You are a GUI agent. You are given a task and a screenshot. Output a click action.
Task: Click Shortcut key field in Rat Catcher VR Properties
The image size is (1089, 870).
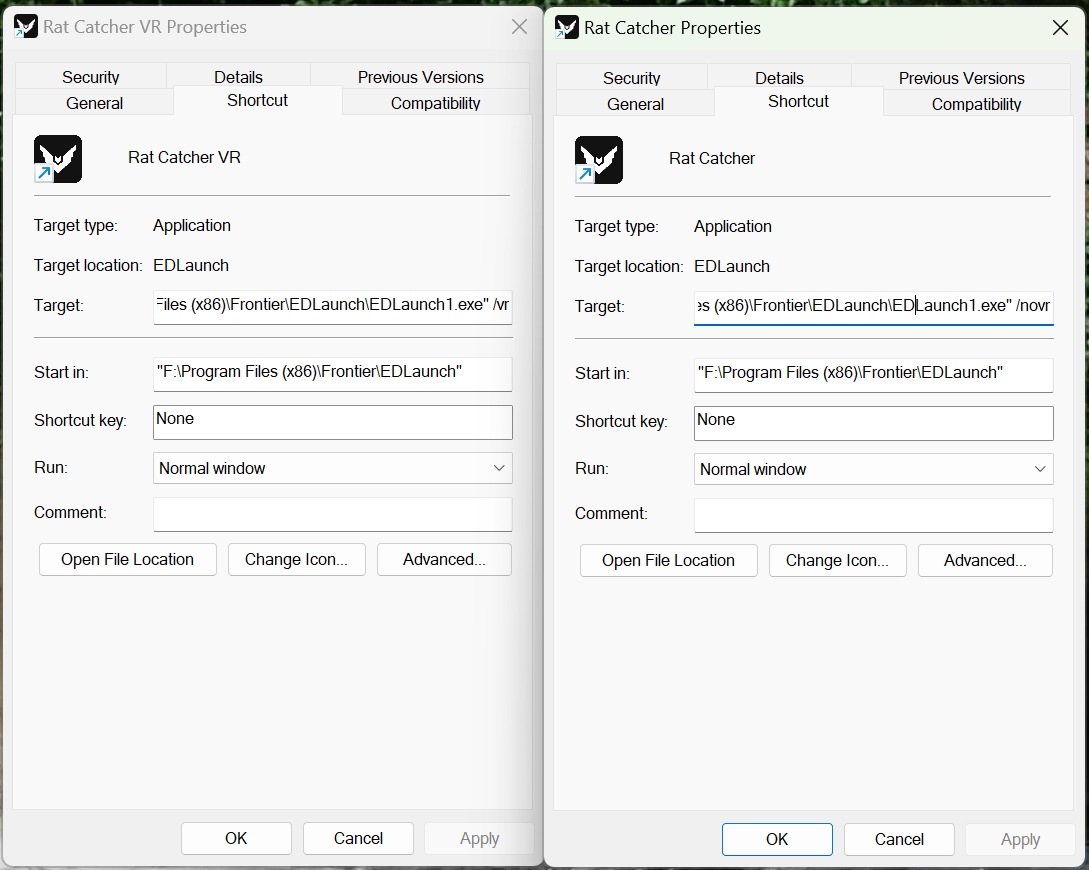[333, 422]
